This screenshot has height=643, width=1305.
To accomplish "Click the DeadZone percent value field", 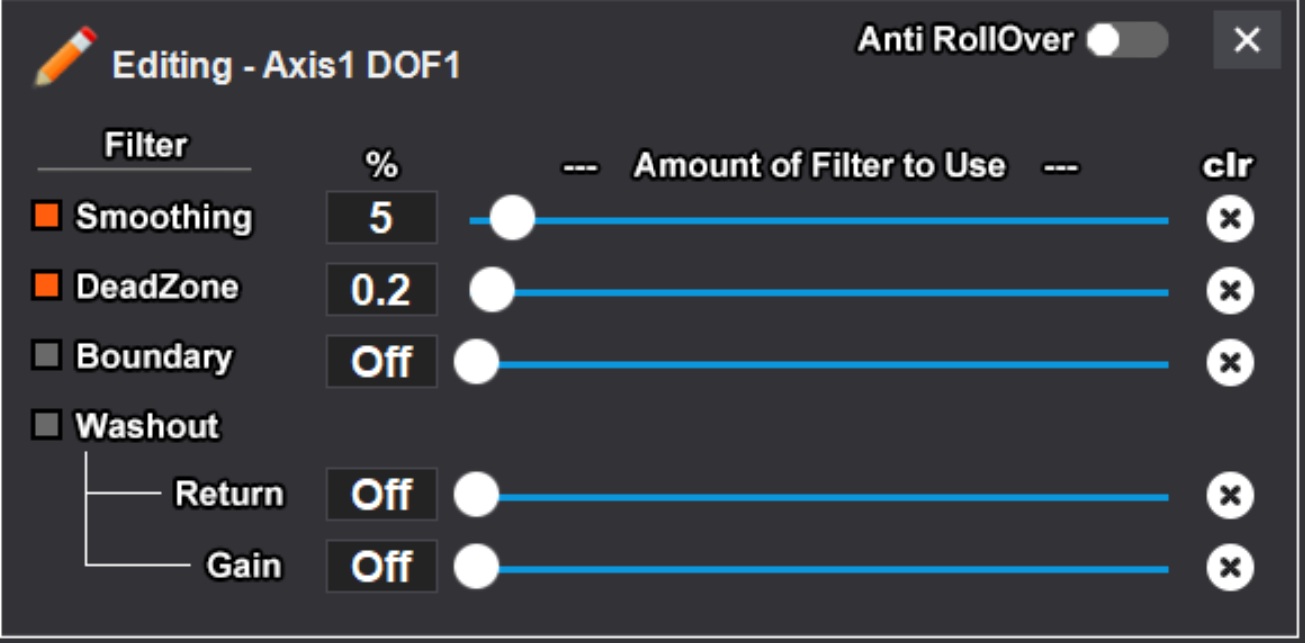I will [x=381, y=290].
